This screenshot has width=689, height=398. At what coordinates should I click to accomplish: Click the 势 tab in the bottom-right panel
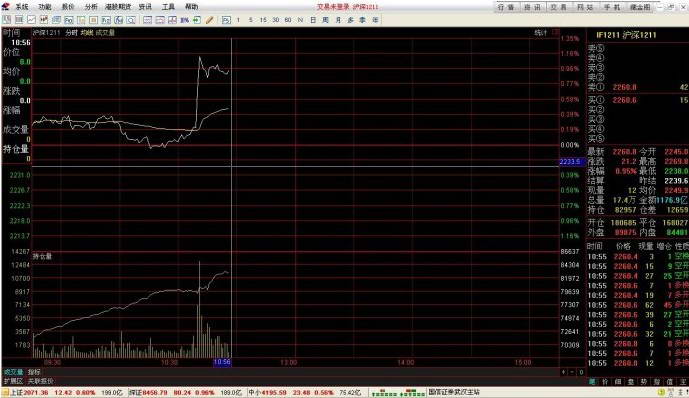point(644,382)
